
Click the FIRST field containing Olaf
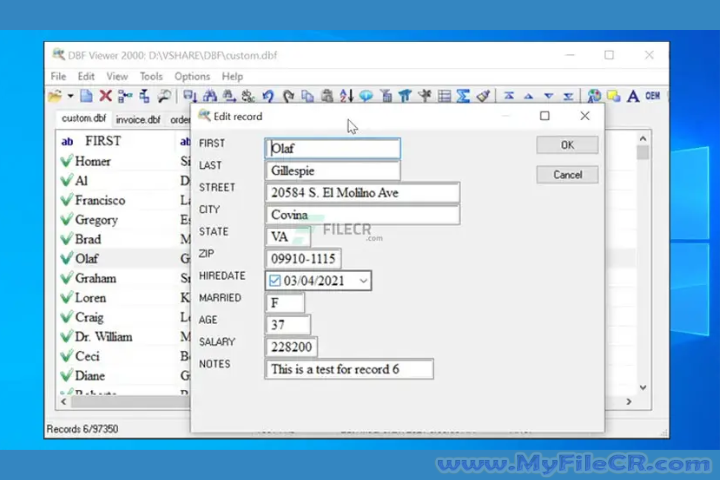pyautogui.click(x=332, y=148)
